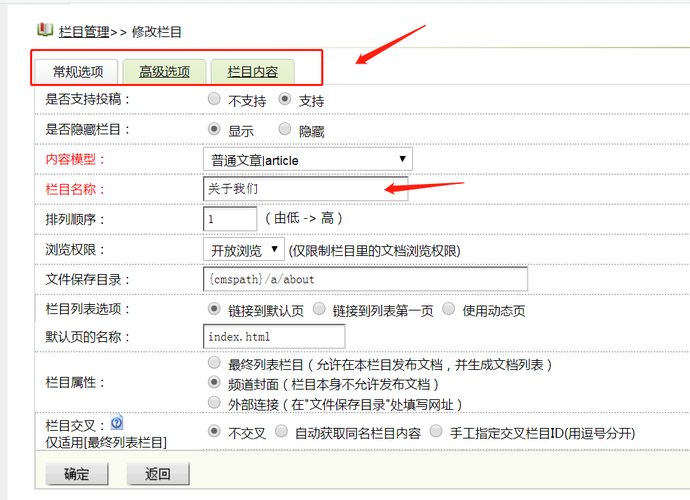Click the 默认页的名称 field with index.html
Viewport: 690px width, 500px height.
(x=274, y=337)
